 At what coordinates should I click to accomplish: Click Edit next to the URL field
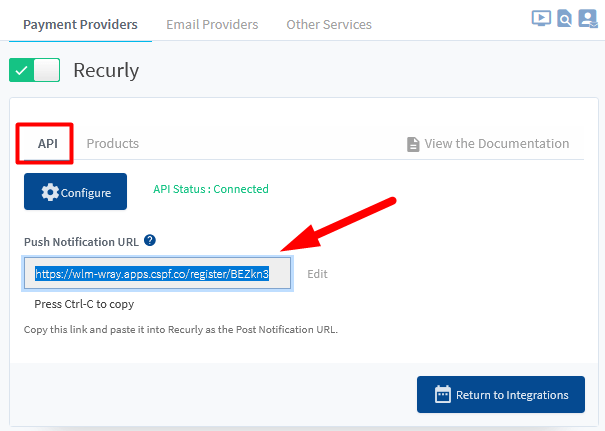point(317,274)
